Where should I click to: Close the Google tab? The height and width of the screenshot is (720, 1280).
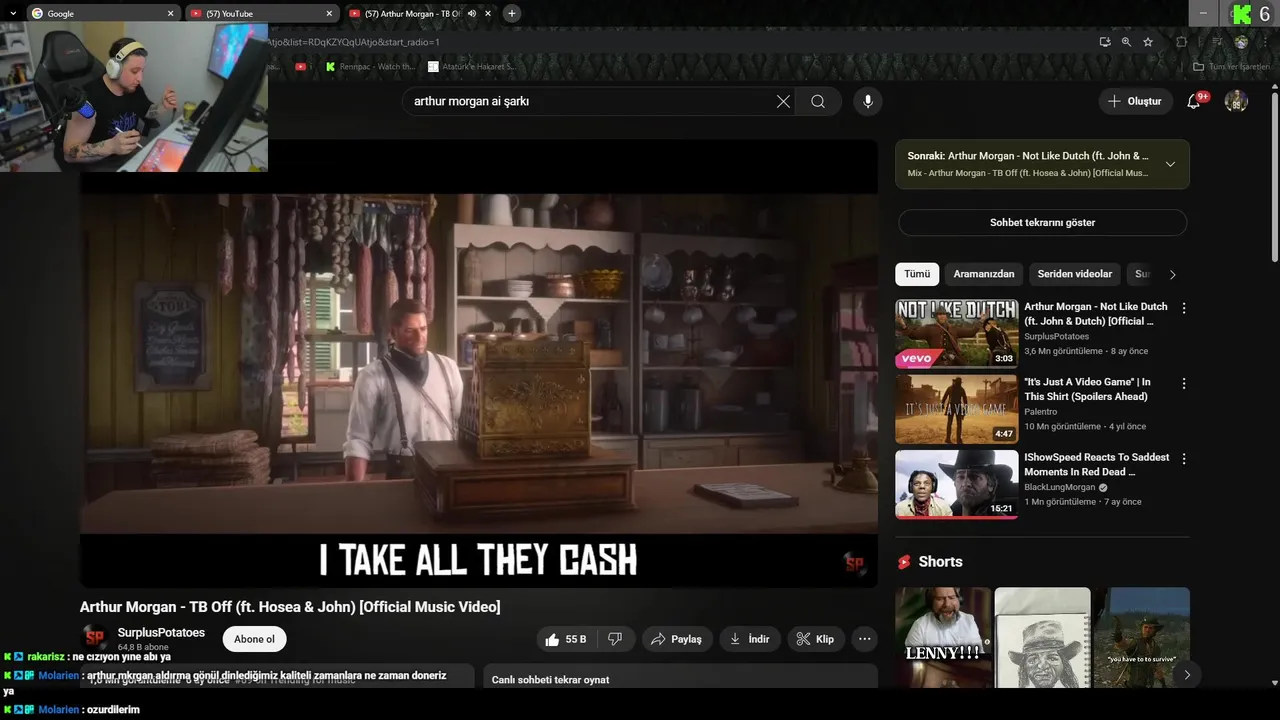point(170,14)
